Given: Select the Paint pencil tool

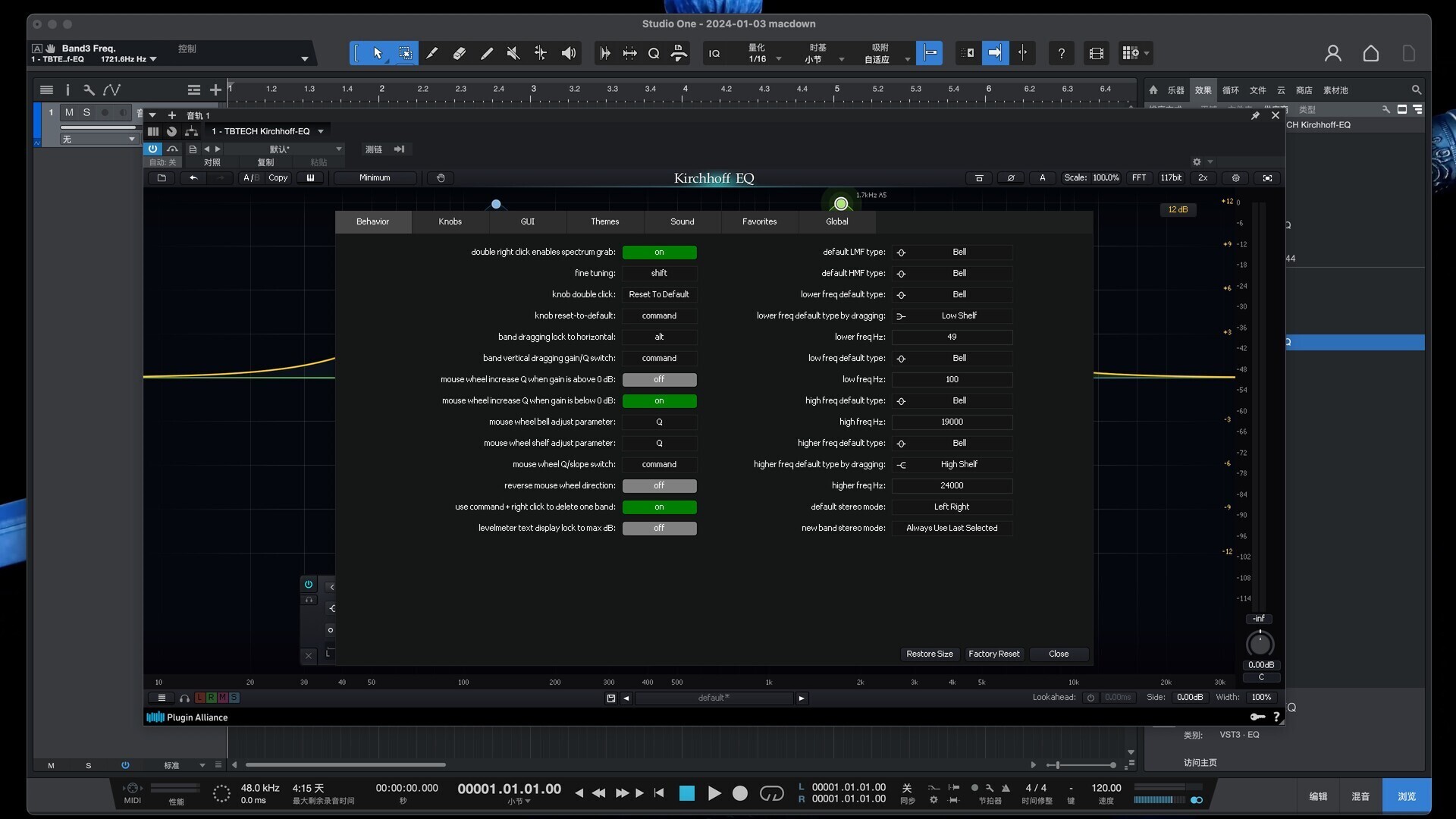Looking at the screenshot, I should point(487,53).
